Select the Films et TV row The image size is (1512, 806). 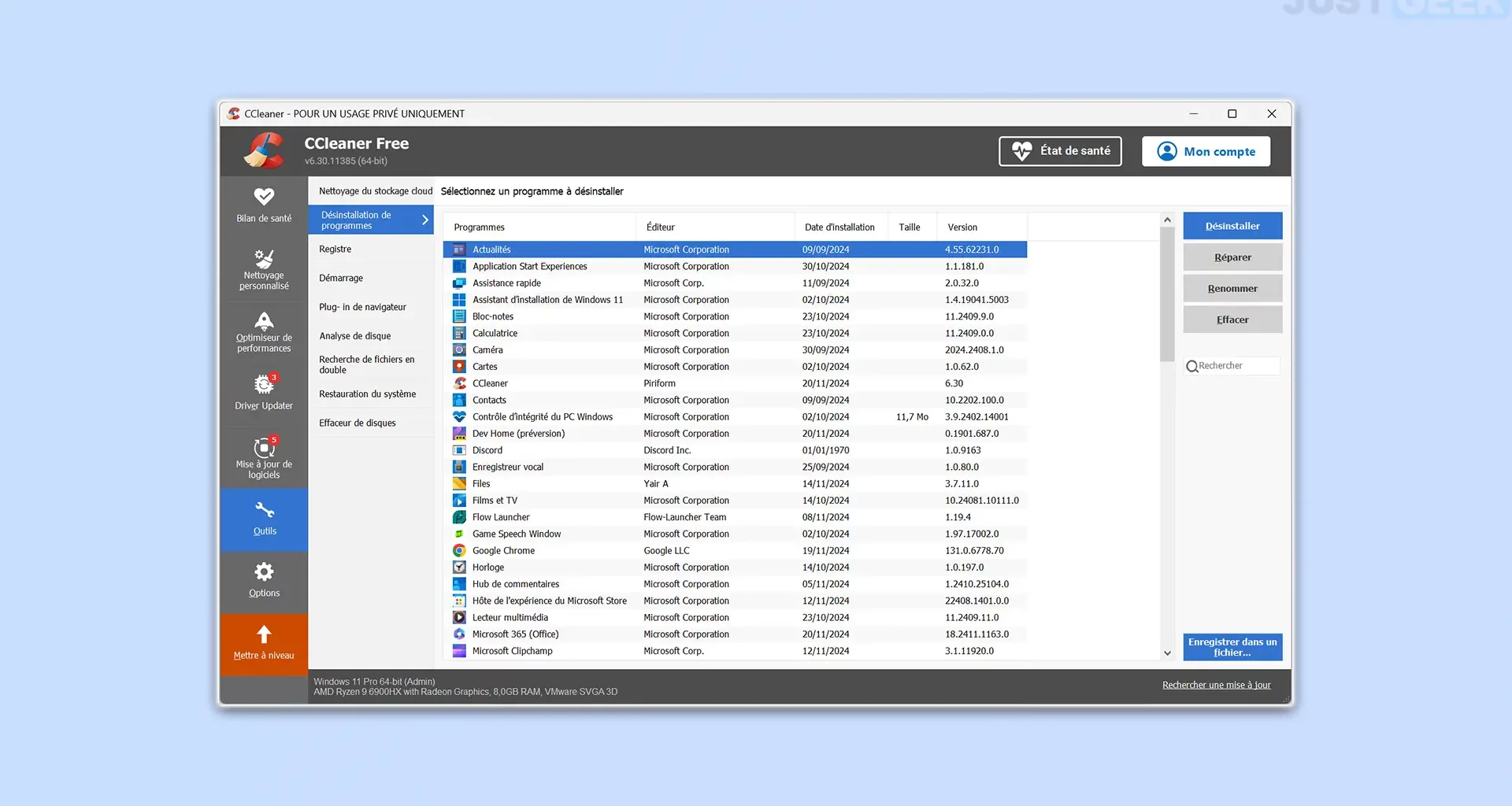click(736, 501)
